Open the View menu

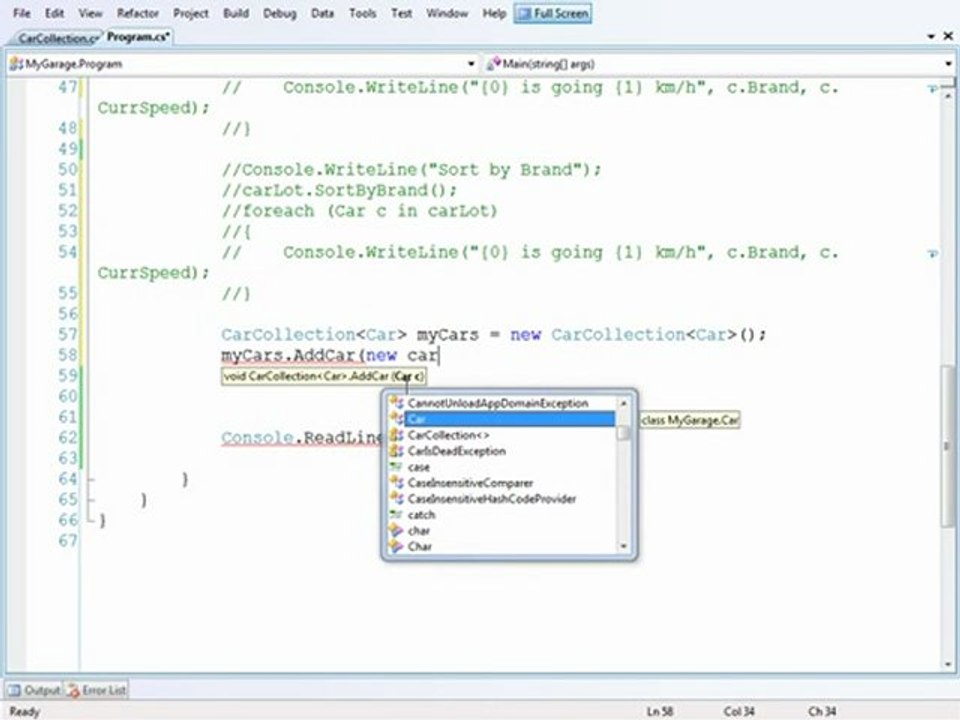[x=90, y=13]
